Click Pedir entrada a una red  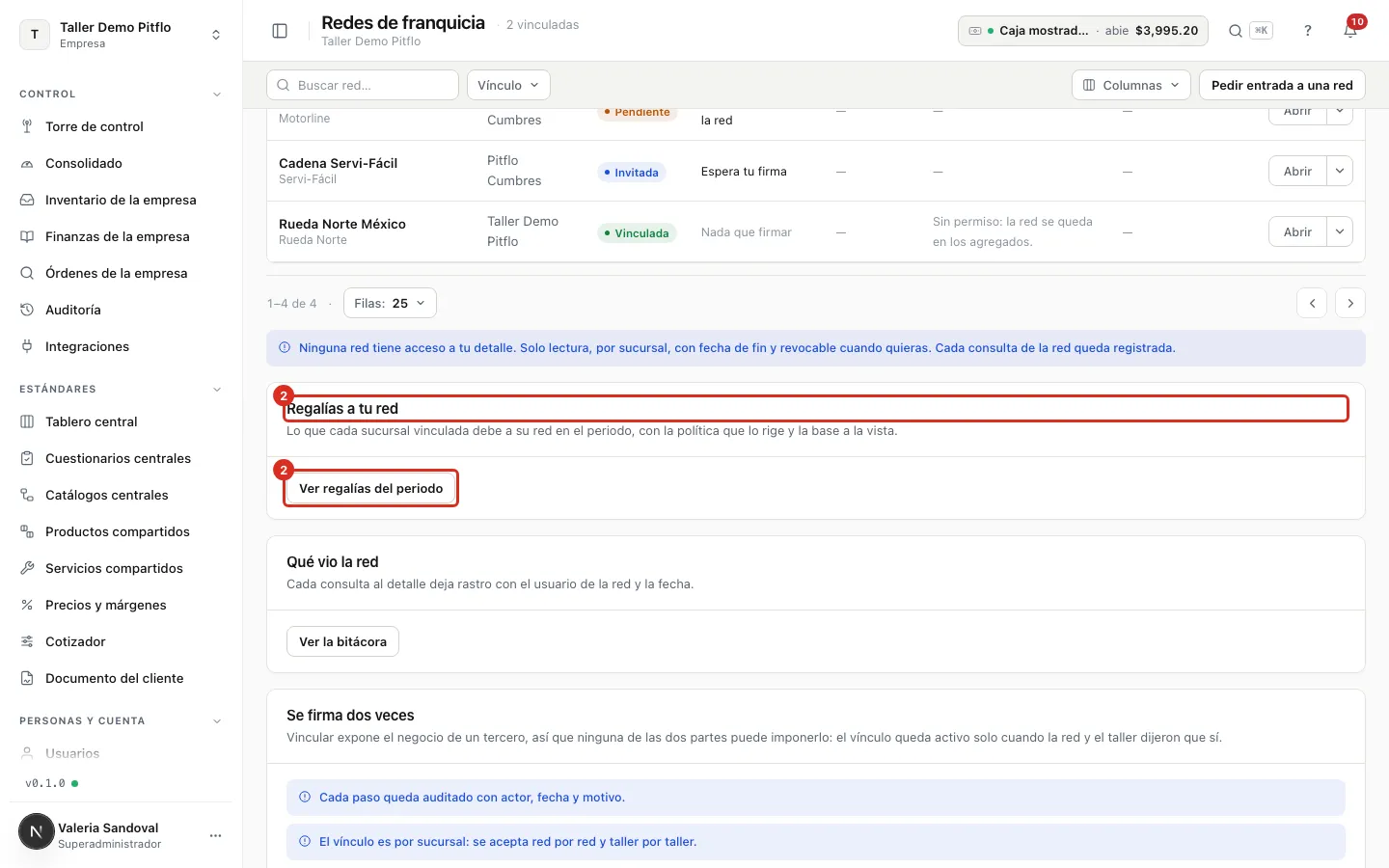(1282, 85)
